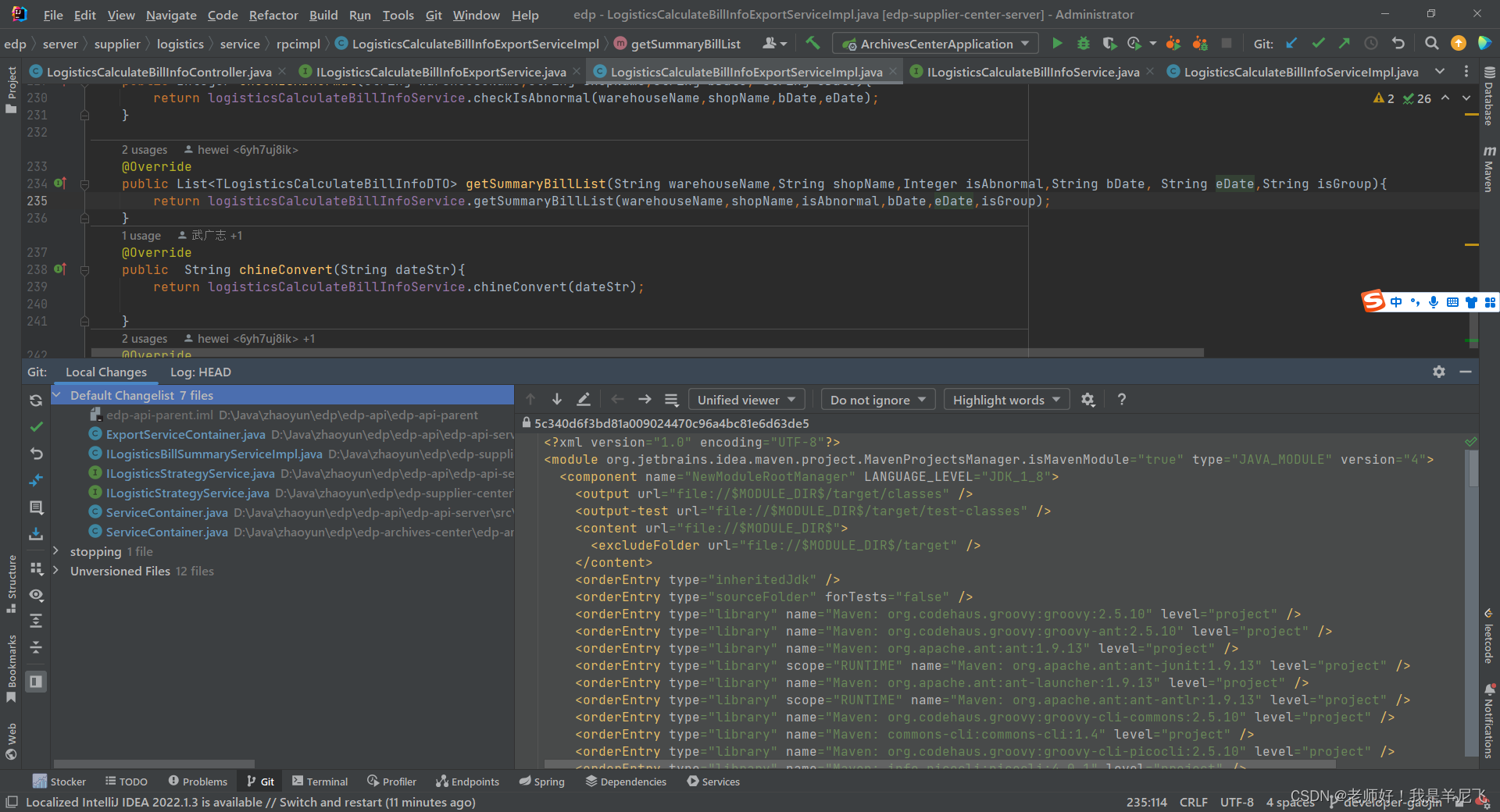This screenshot has width=1500, height=812.
Task: Expand all nodes in changes tree
Action: pyautogui.click(x=36, y=621)
